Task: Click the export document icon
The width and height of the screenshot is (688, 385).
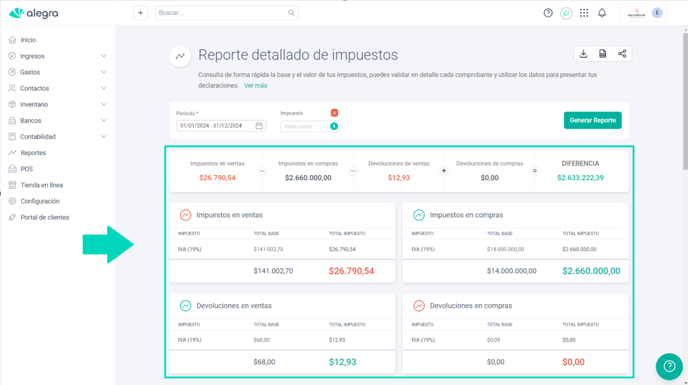Action: [602, 54]
